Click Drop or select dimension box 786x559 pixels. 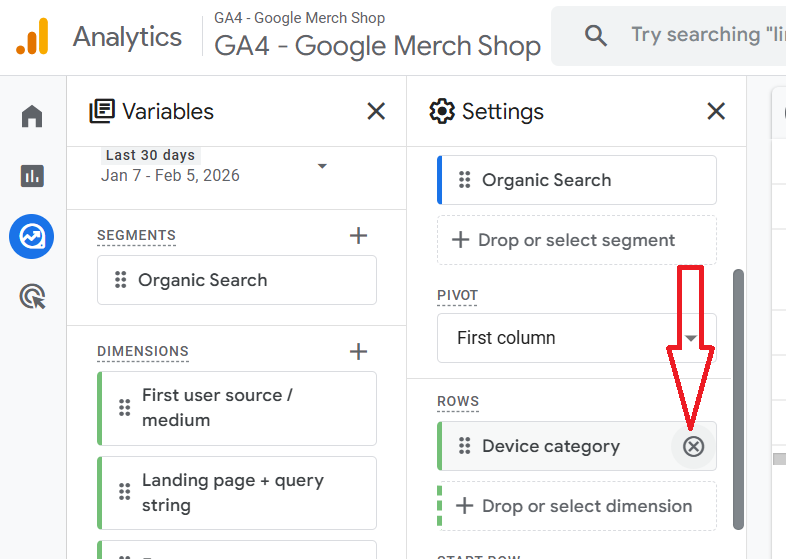point(577,506)
